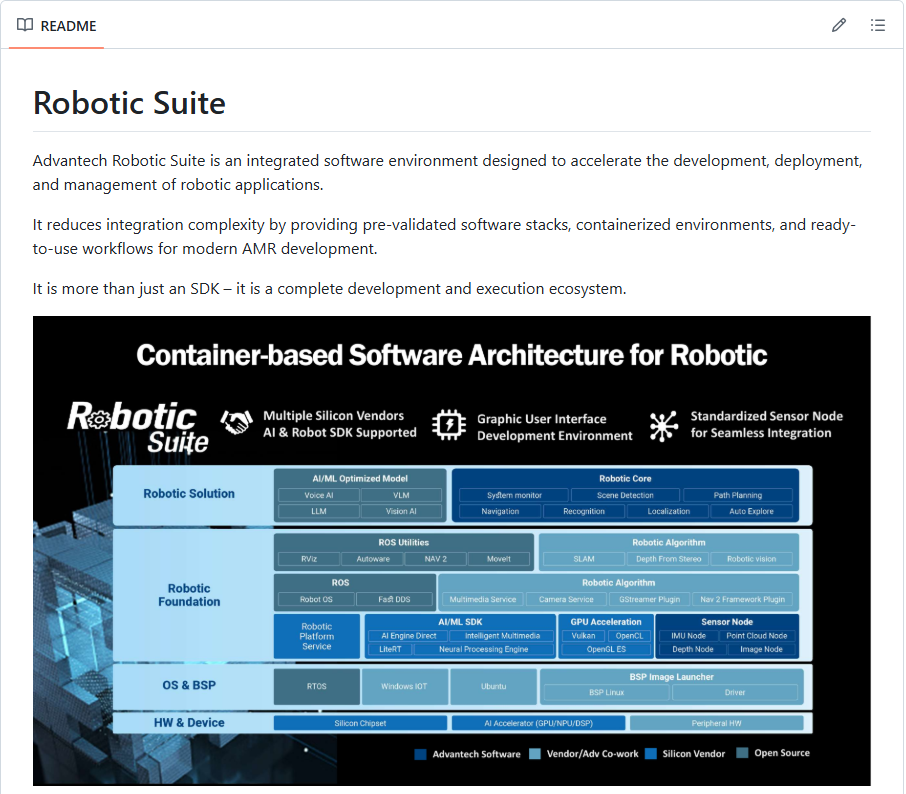Enable the RTOS option under OS & BSP

319,686
